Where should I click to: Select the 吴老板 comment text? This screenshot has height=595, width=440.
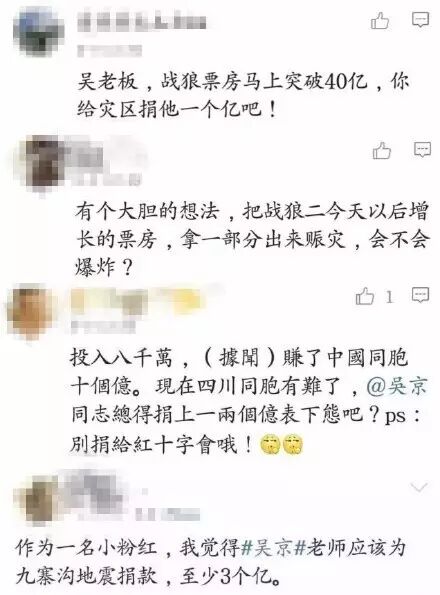tap(243, 96)
